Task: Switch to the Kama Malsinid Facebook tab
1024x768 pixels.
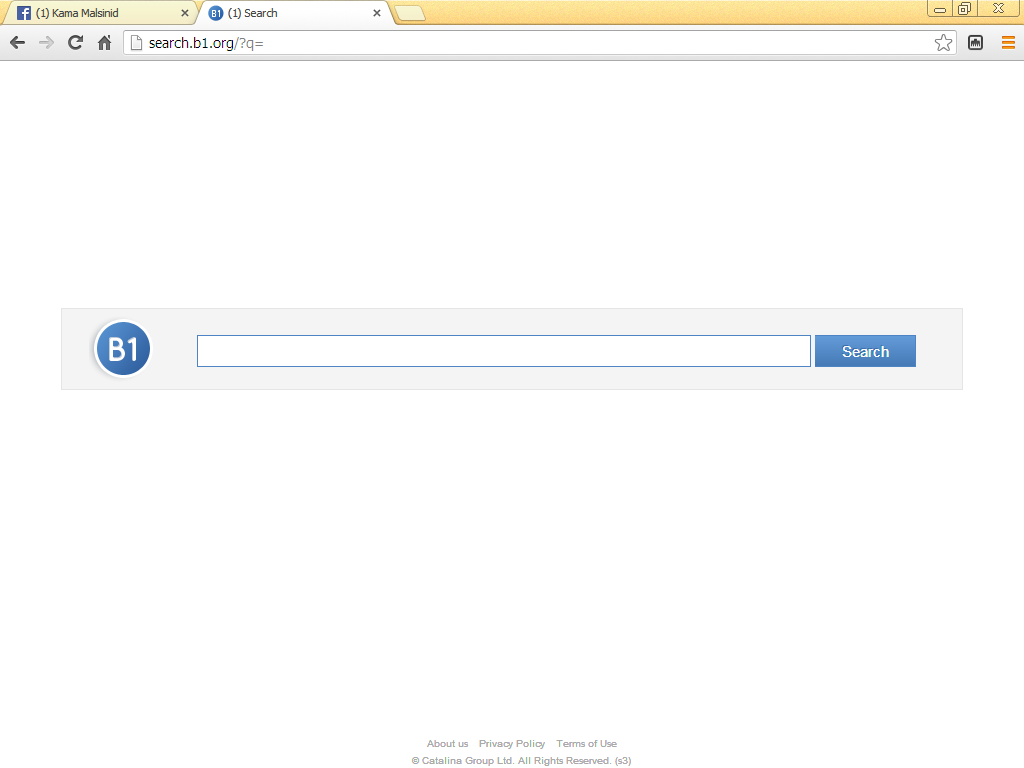Action: click(98, 13)
